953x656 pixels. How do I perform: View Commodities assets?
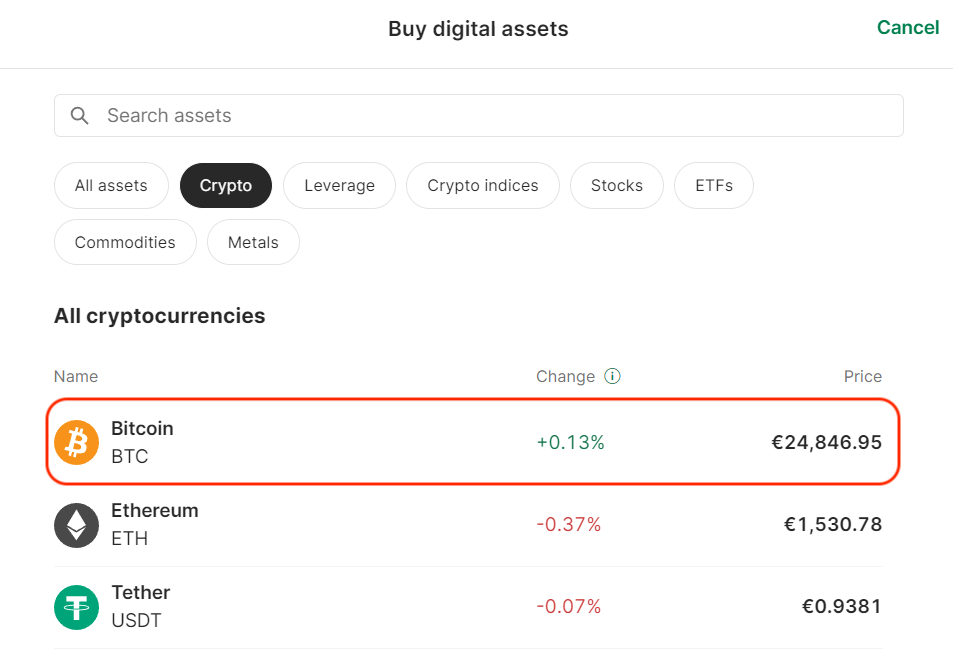(x=125, y=242)
